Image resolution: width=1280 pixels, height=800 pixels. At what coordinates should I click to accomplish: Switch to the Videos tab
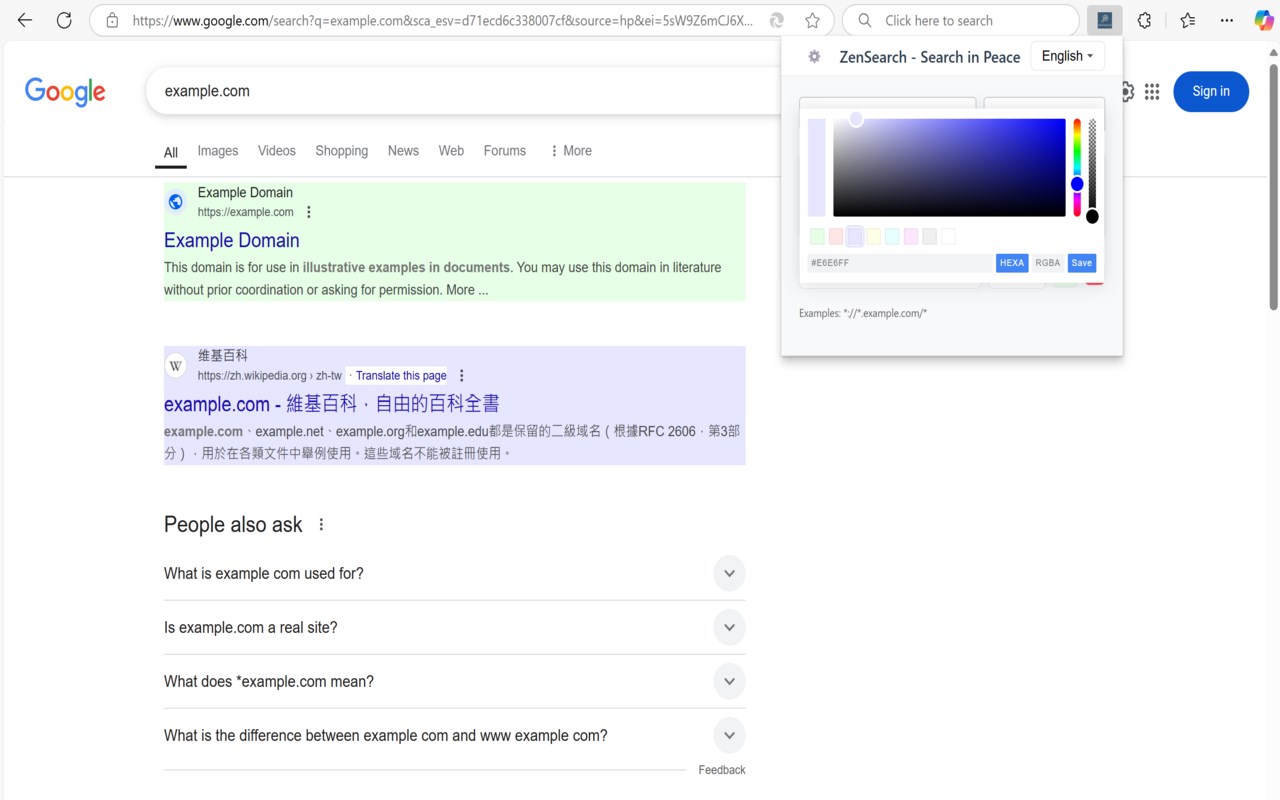tap(277, 151)
